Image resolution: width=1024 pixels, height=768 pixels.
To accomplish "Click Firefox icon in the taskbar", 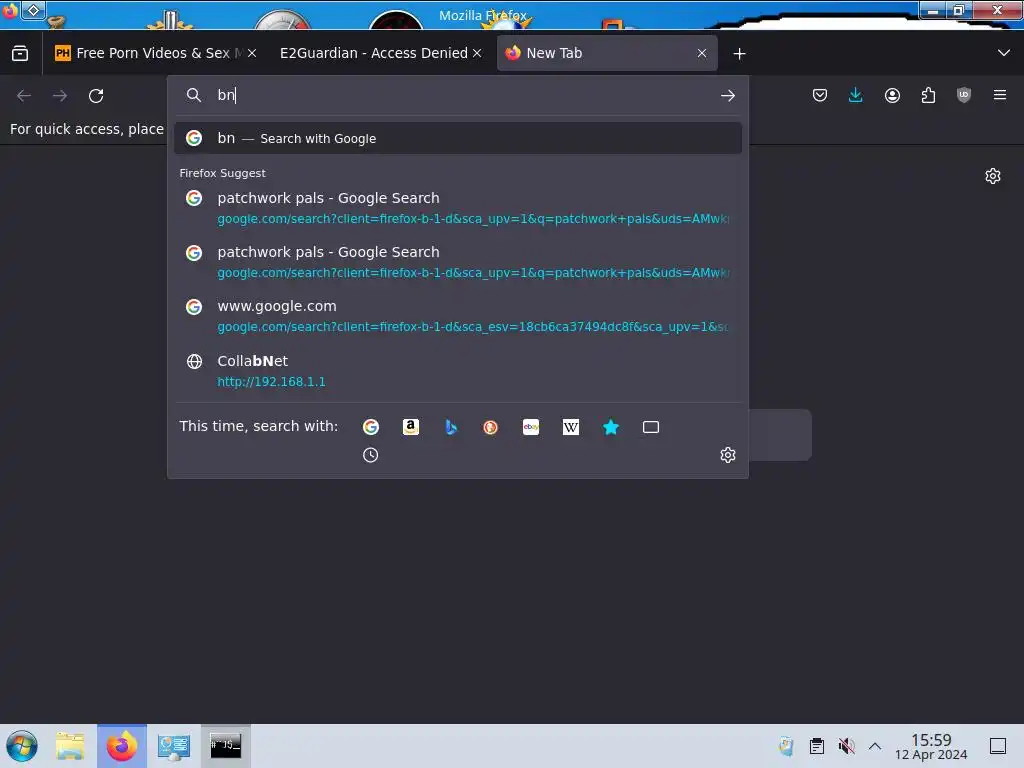I will point(122,746).
